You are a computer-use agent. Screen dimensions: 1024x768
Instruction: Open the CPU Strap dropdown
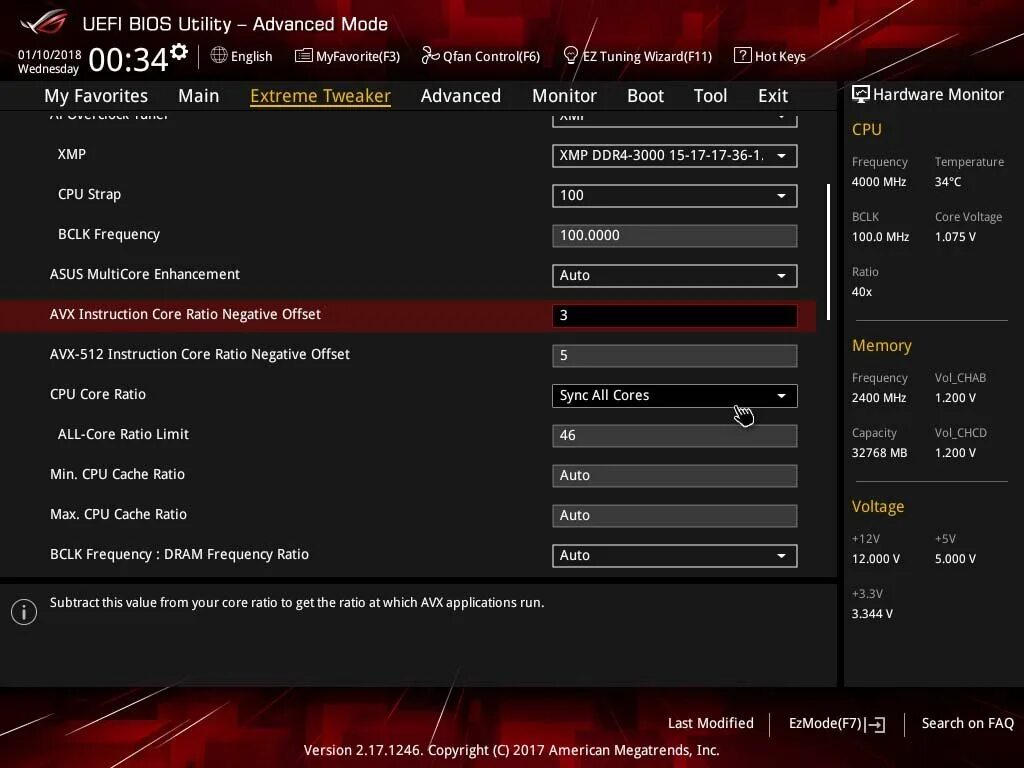click(675, 195)
